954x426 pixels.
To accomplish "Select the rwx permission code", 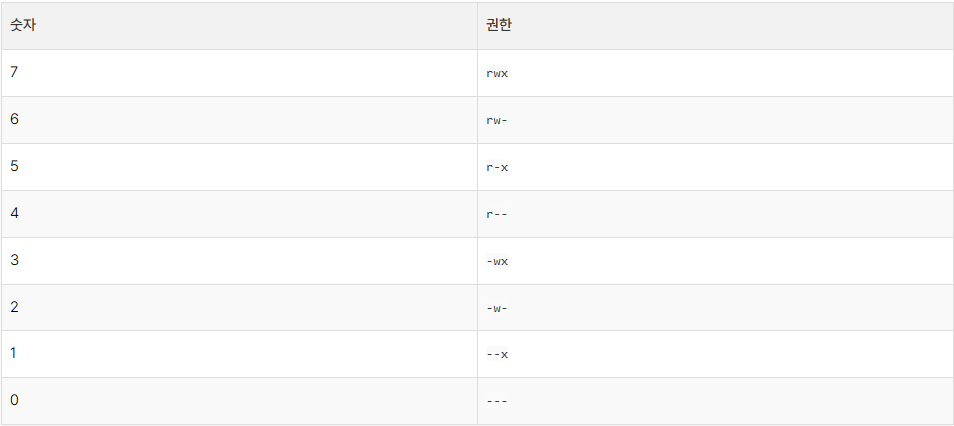I will 497,74.
